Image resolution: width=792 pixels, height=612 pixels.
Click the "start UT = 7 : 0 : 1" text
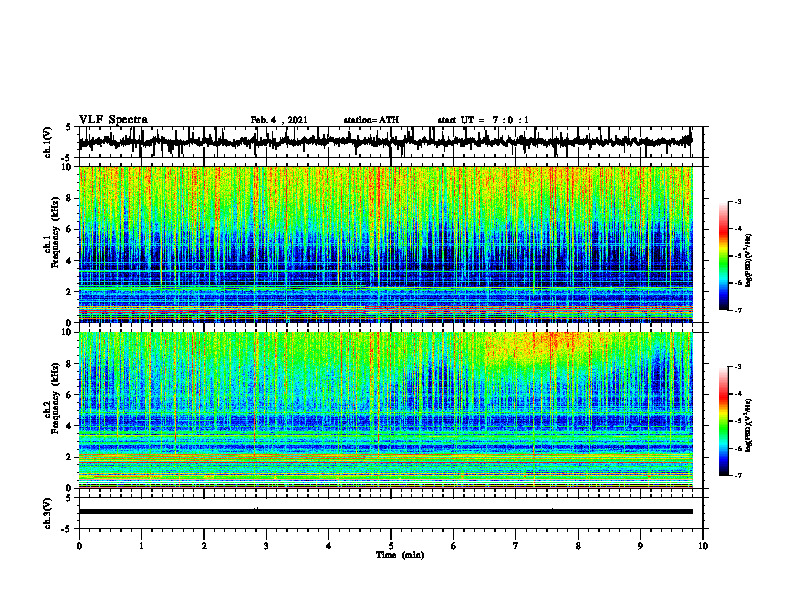click(x=483, y=120)
